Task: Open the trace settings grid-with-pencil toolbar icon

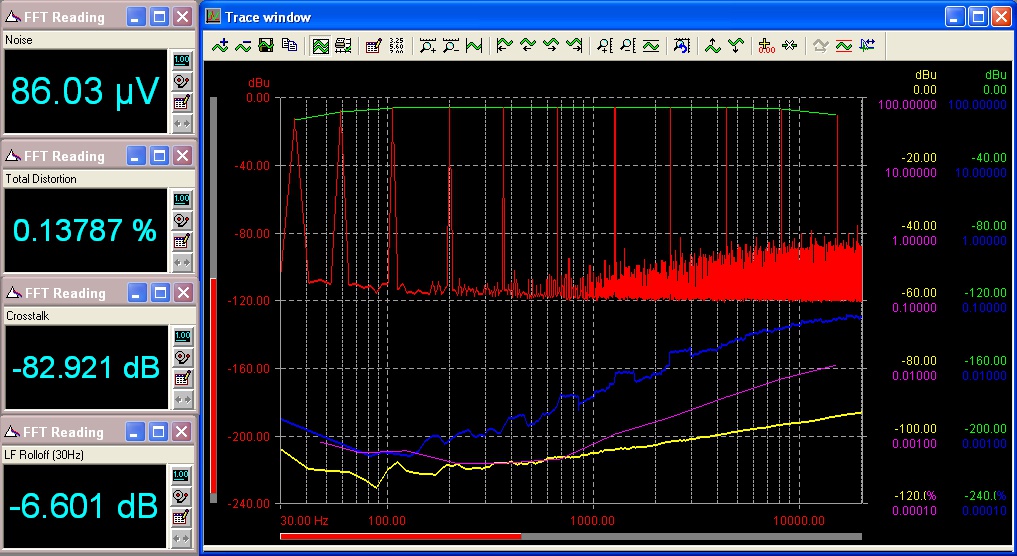Action: (374, 45)
